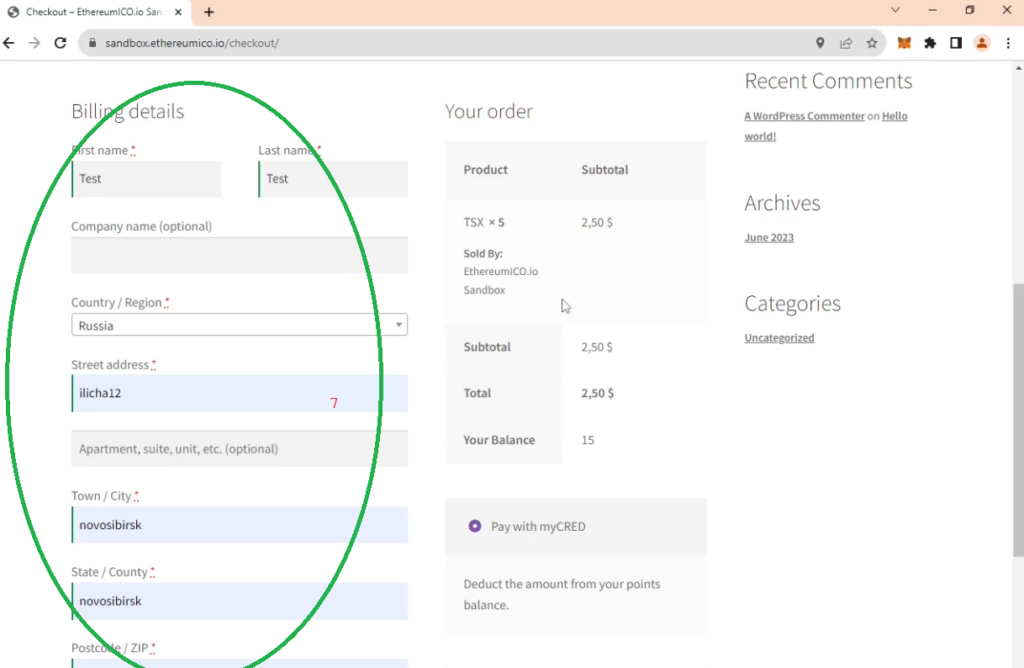Open the Chrome profile avatar
This screenshot has height=668, width=1024.
pyautogui.click(x=982, y=43)
